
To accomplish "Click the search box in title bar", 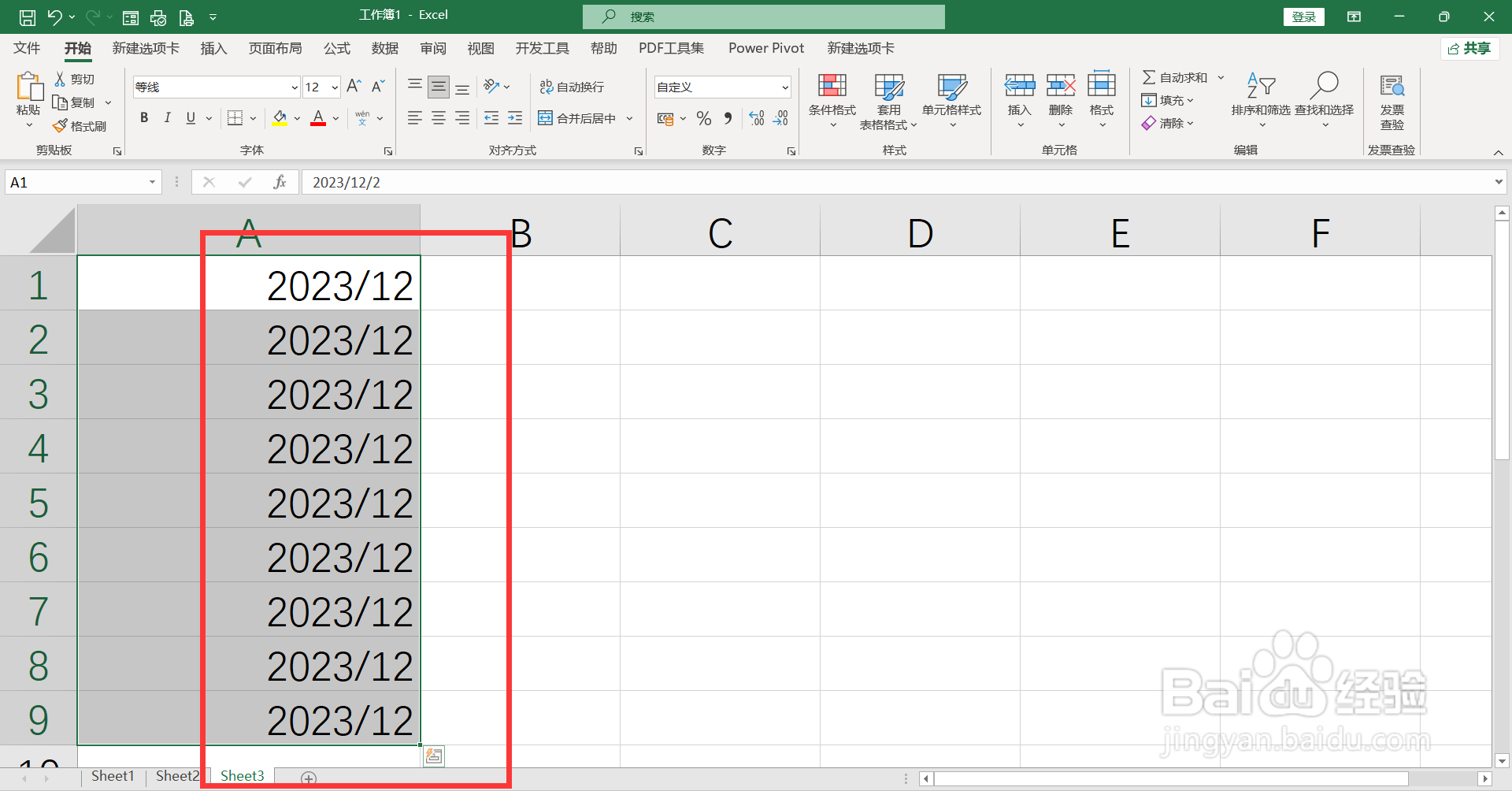I will pyautogui.click(x=764, y=17).
